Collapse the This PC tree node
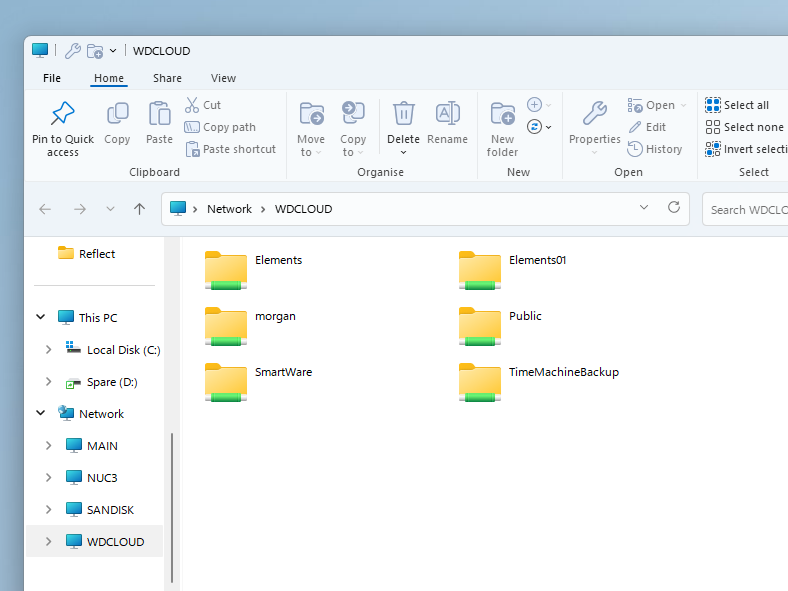This screenshot has height=591, width=788. pyautogui.click(x=41, y=317)
